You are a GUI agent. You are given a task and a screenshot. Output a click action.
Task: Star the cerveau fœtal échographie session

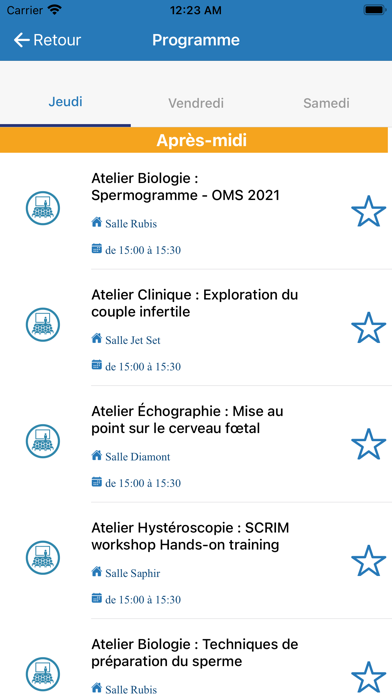click(x=368, y=444)
